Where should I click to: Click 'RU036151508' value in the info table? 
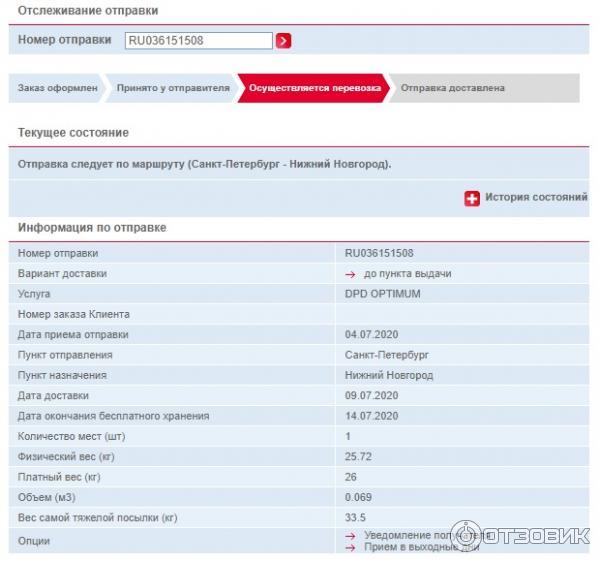(379, 253)
